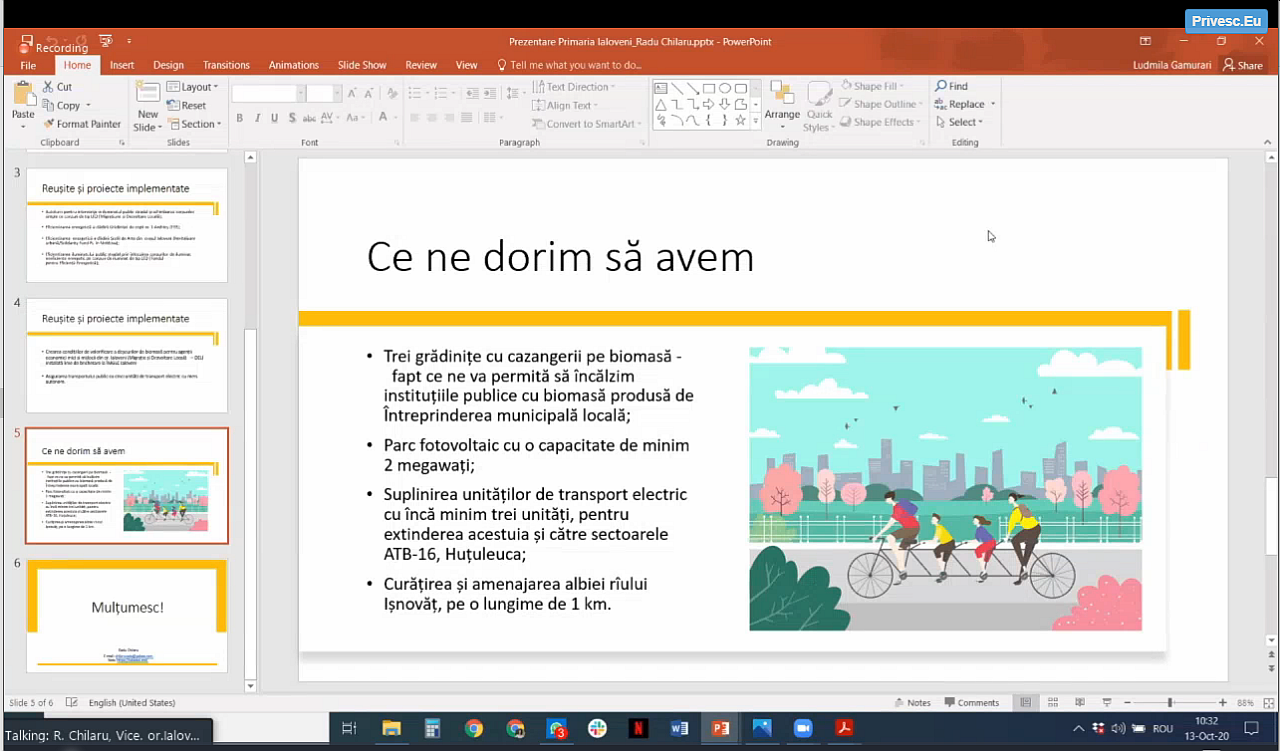Start Slide Show from status bar icon
Screen dimensions: 1280x751
(x=1107, y=703)
